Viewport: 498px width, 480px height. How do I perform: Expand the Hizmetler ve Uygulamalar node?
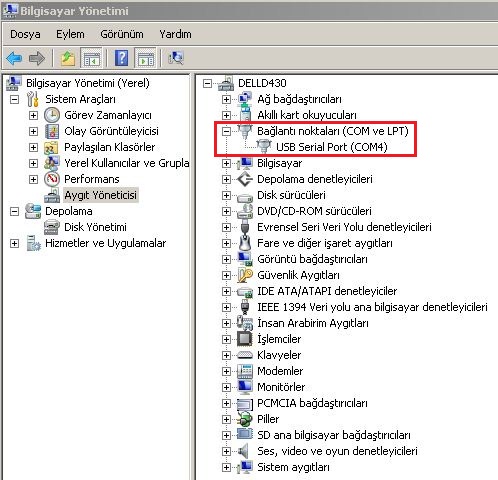(14, 243)
